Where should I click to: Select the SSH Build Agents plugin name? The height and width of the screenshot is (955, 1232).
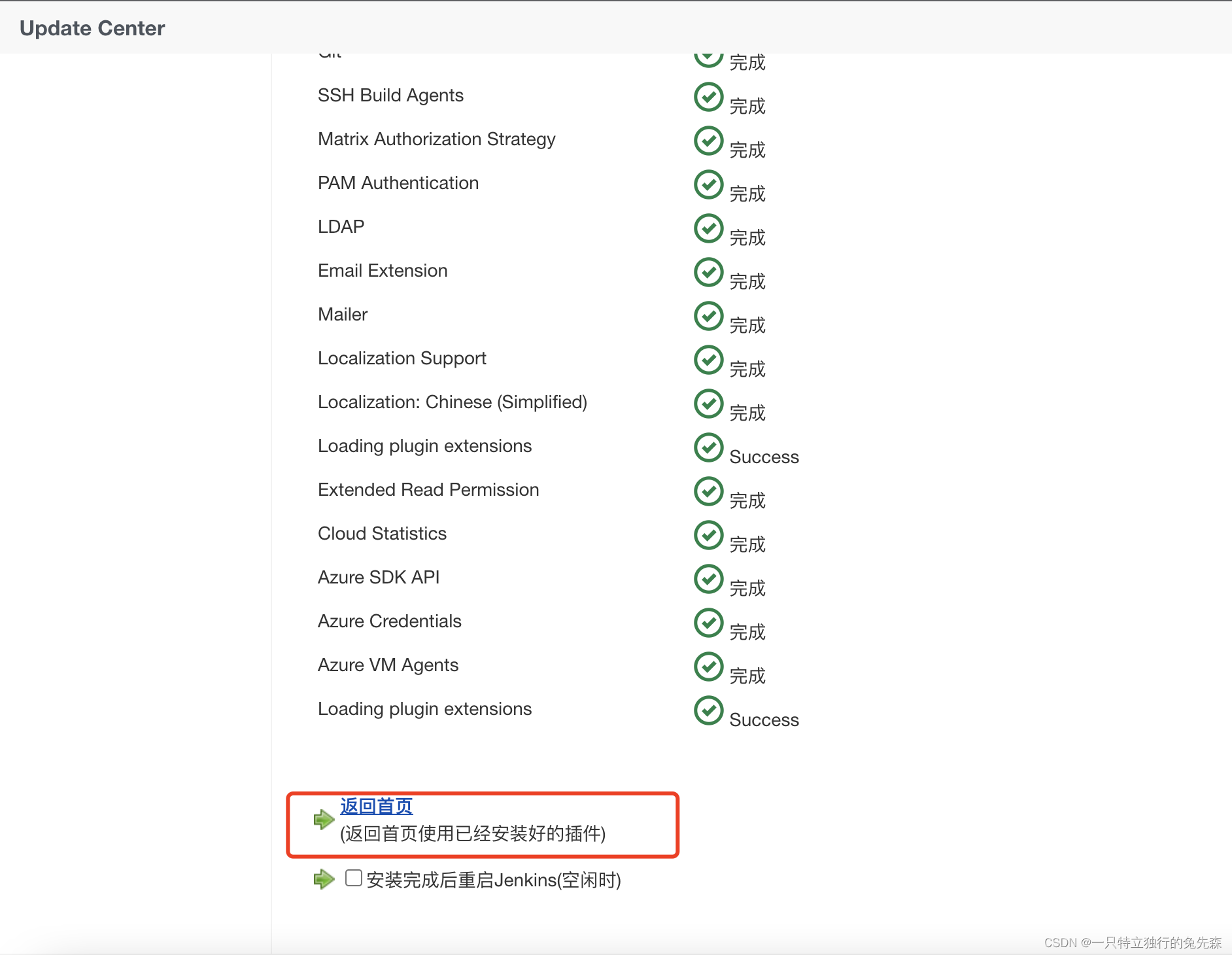(x=390, y=95)
